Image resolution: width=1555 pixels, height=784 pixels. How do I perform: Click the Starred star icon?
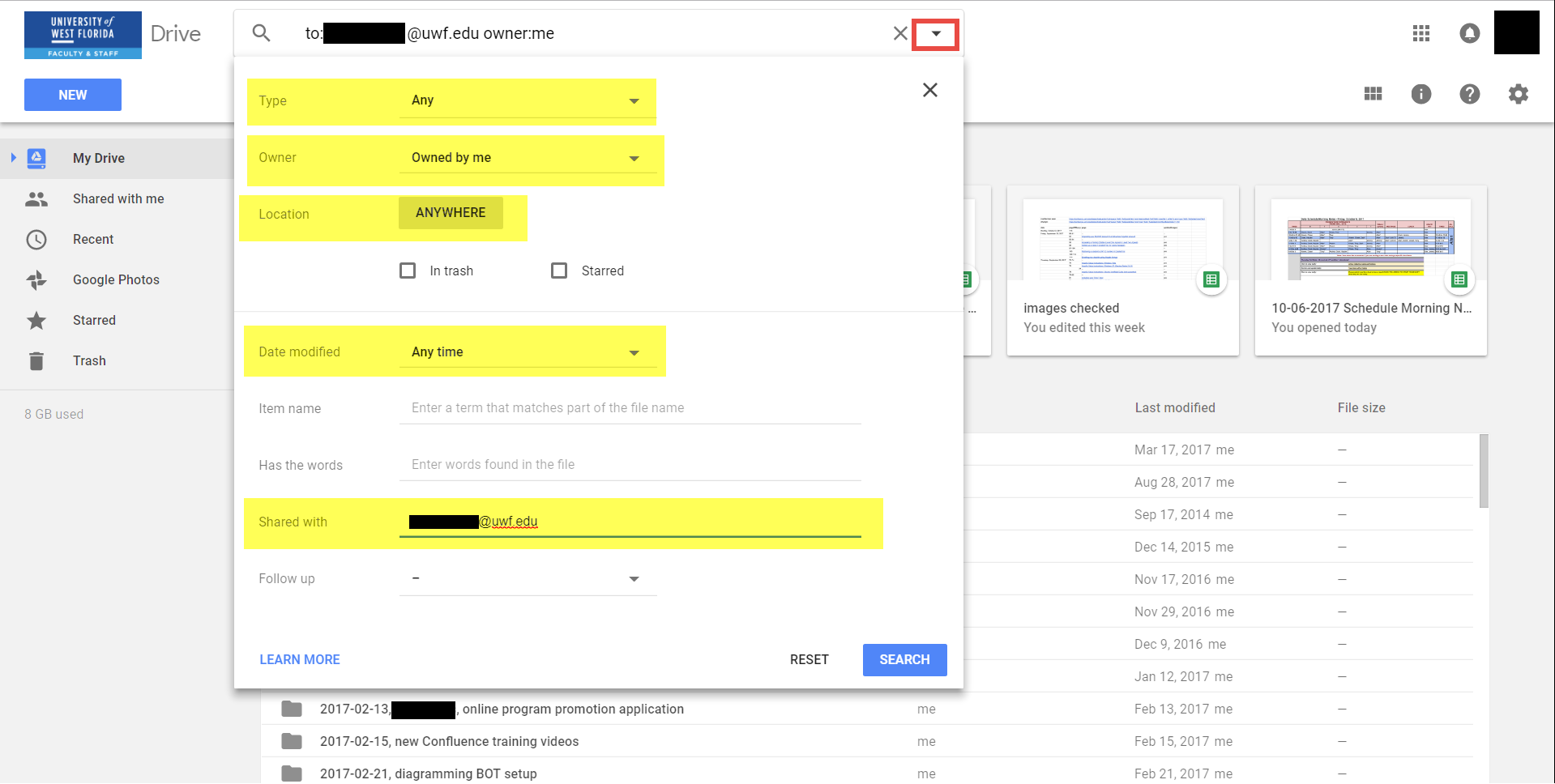36,320
